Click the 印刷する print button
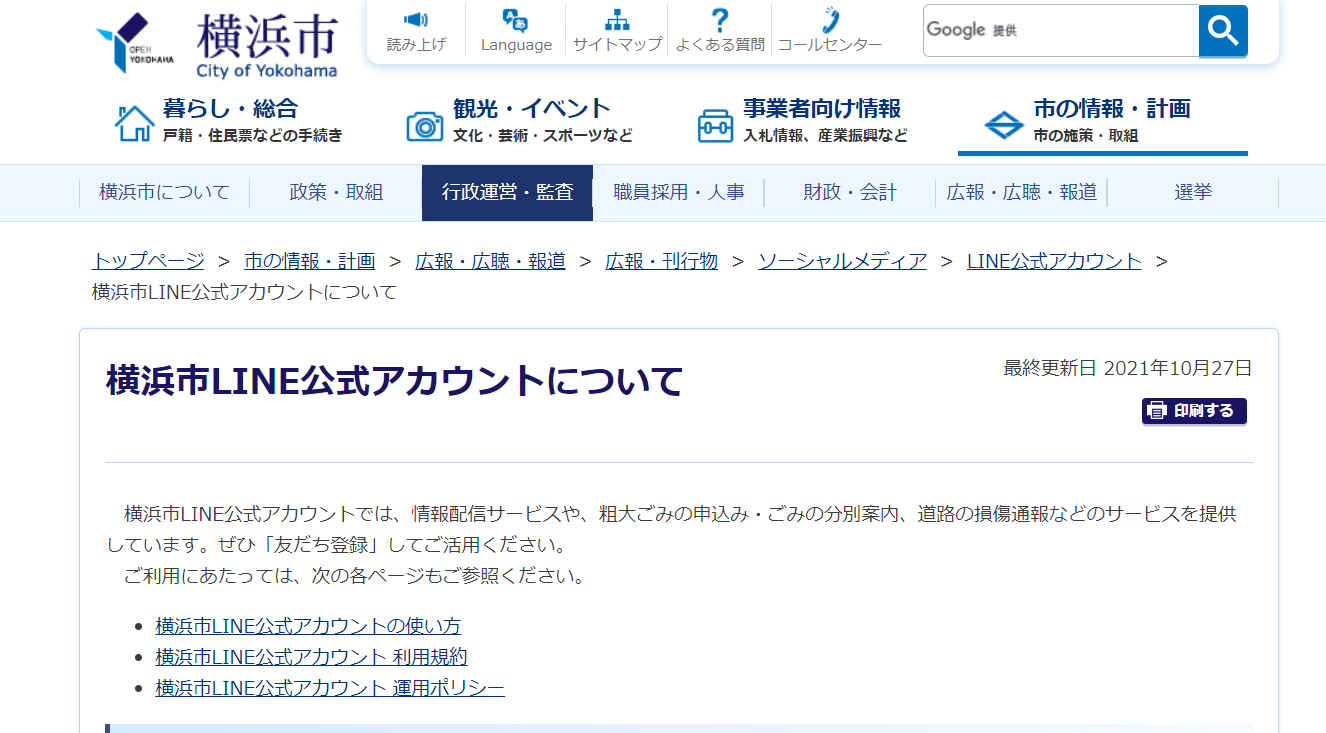 point(1194,411)
